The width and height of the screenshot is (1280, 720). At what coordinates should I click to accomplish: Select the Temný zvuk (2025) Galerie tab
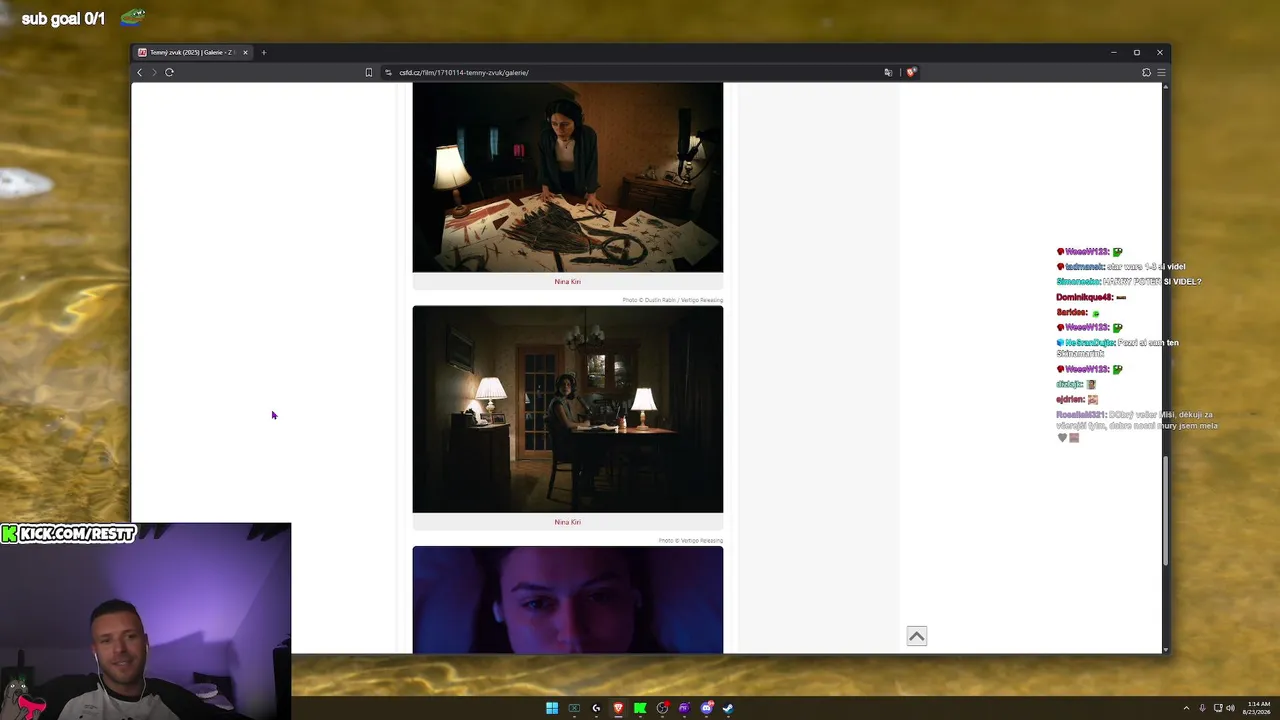coord(192,52)
